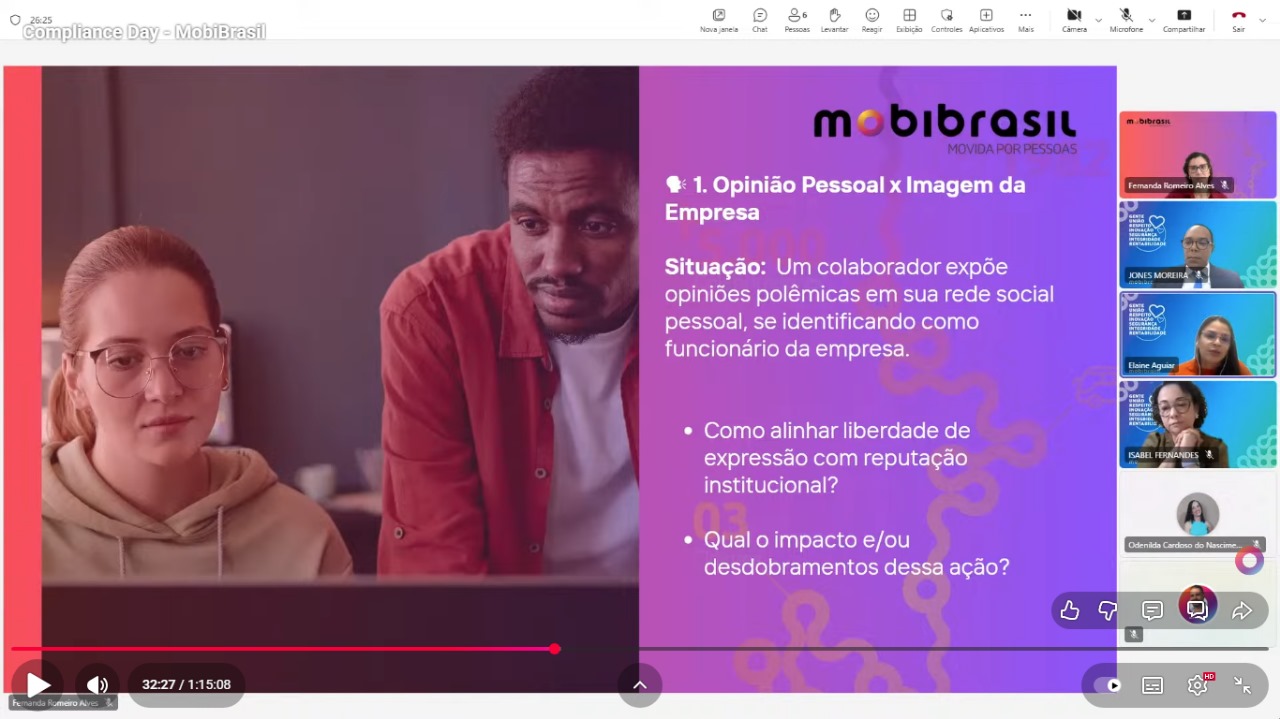Show the Pessoas participants list
Image resolution: width=1280 pixels, height=719 pixels.
(797, 19)
